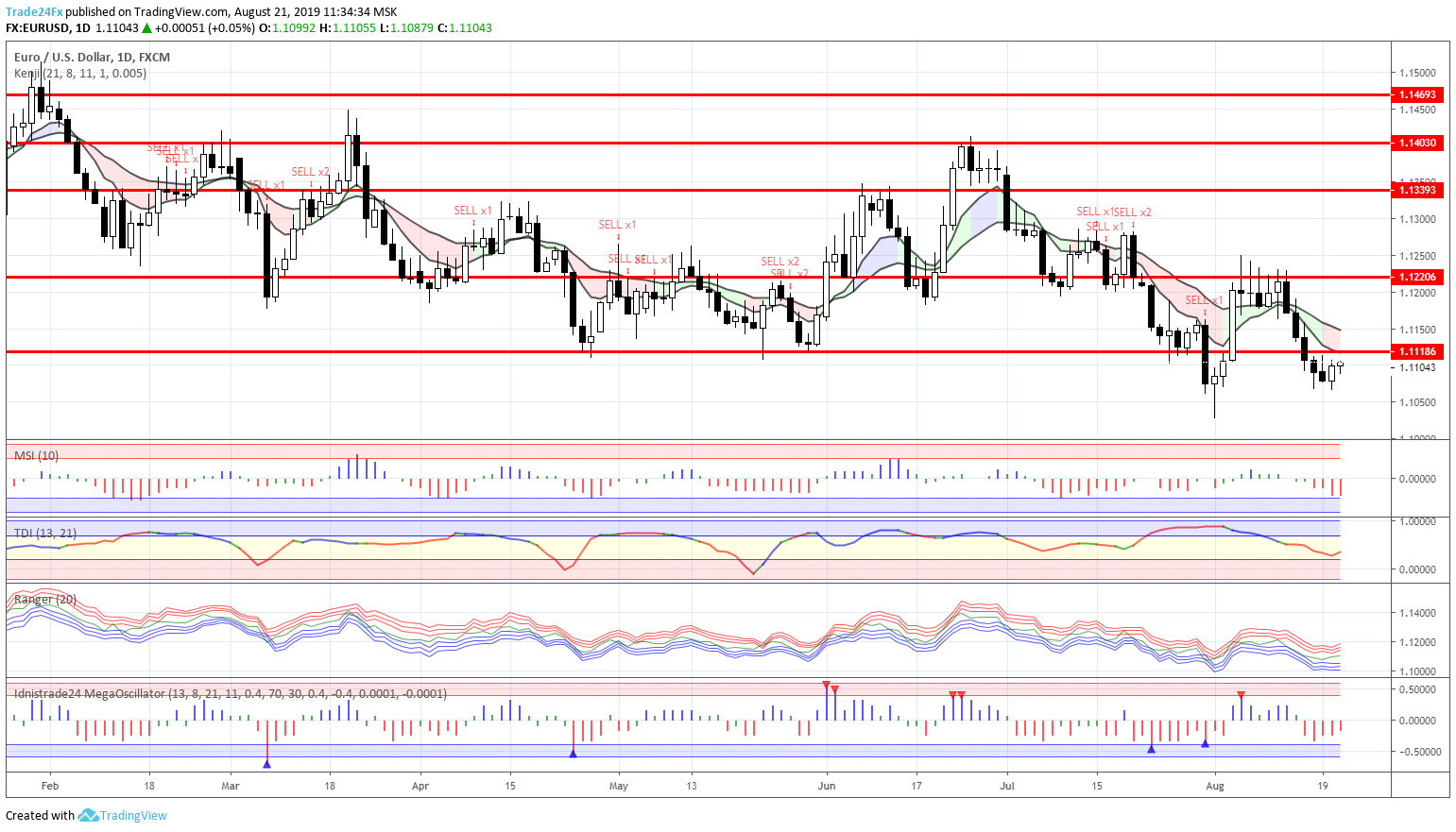Click the 1.12500 price axis value
The width and height of the screenshot is (1456, 832).
(1417, 256)
